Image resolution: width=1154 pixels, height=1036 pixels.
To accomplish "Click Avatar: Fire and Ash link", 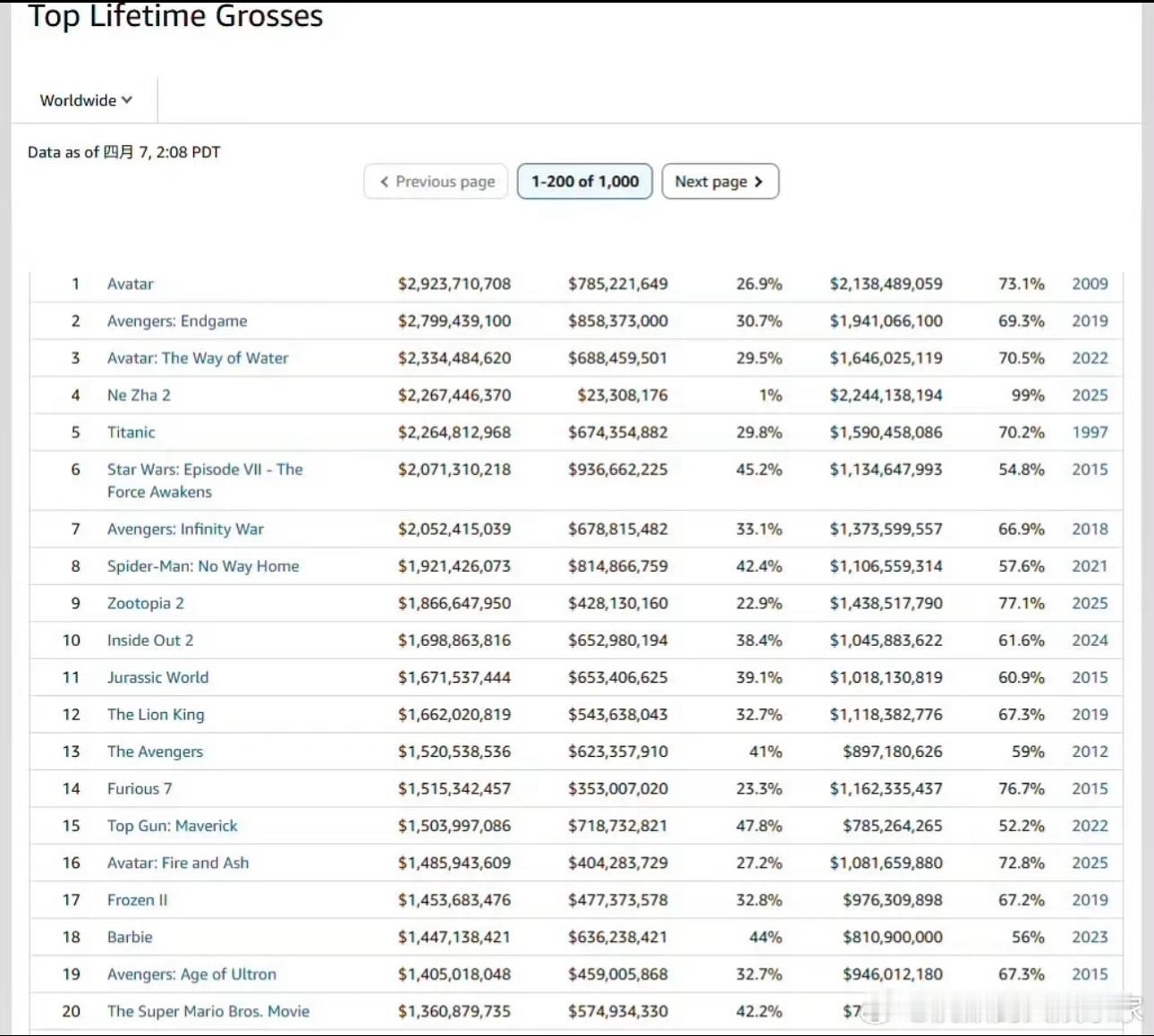I will pos(178,862).
